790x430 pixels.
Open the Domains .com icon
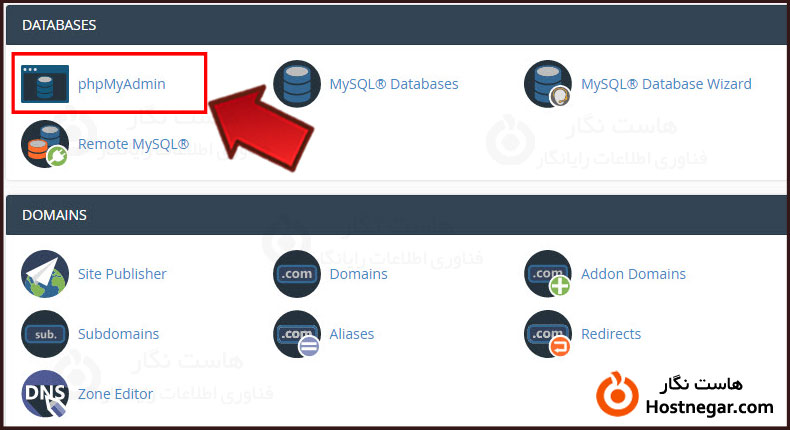(297, 274)
